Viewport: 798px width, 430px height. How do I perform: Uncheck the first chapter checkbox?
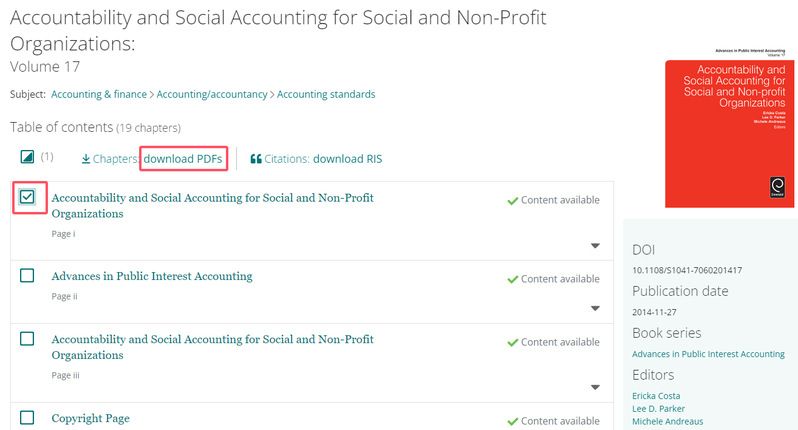[27, 197]
